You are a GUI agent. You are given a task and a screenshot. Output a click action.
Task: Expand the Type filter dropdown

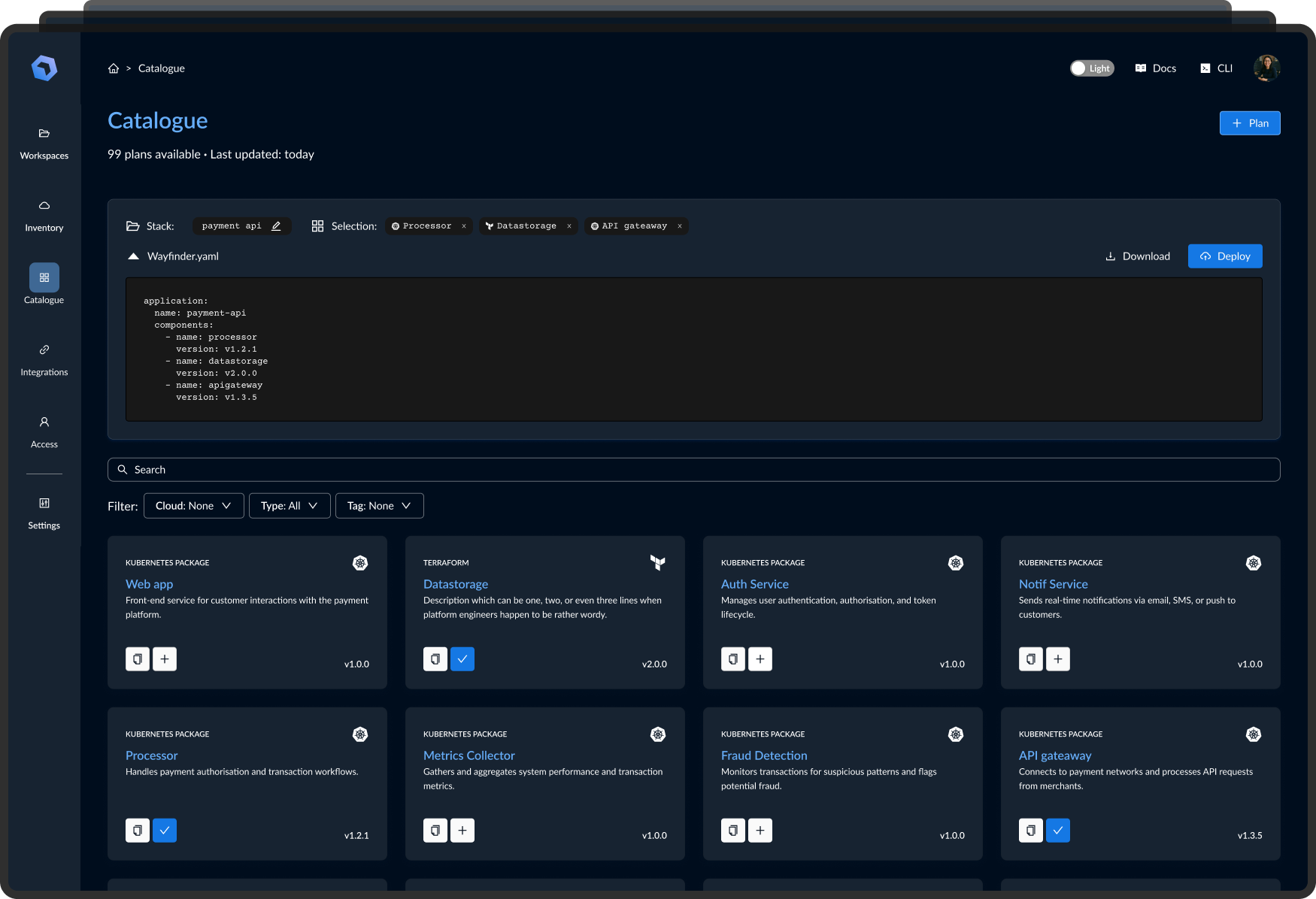290,506
